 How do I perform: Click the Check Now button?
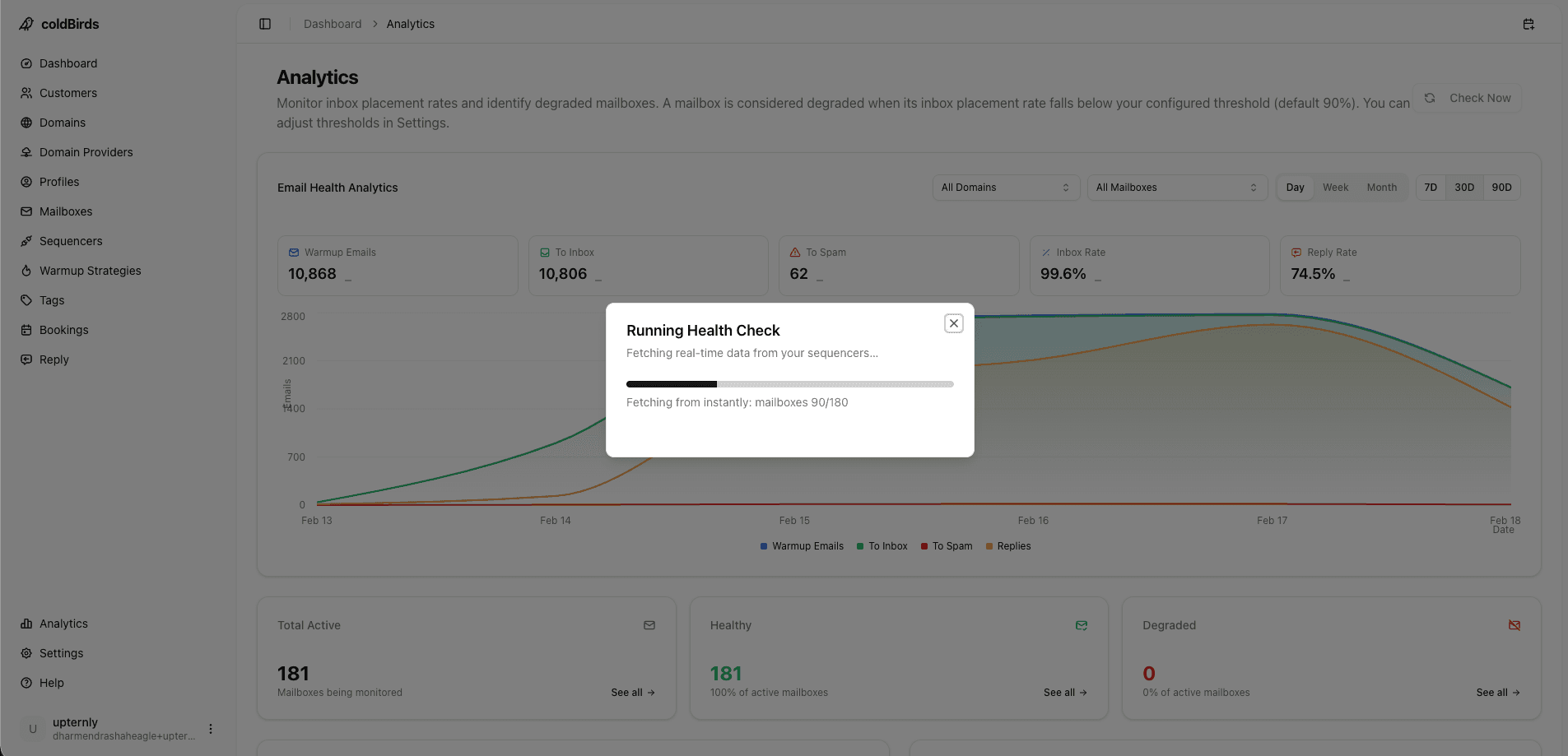click(x=1468, y=97)
